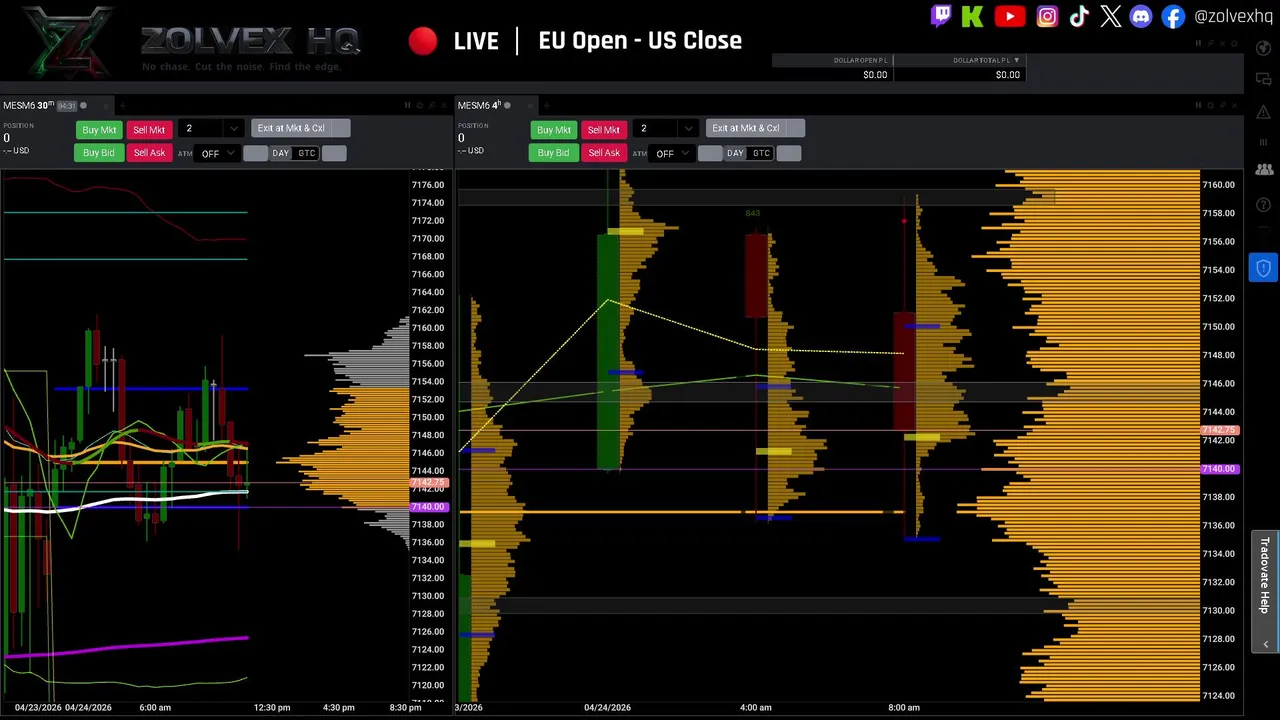Click gray button after ATM dropdown, 4h panel
Image resolution: width=1280 pixels, height=720 pixels.
710,153
